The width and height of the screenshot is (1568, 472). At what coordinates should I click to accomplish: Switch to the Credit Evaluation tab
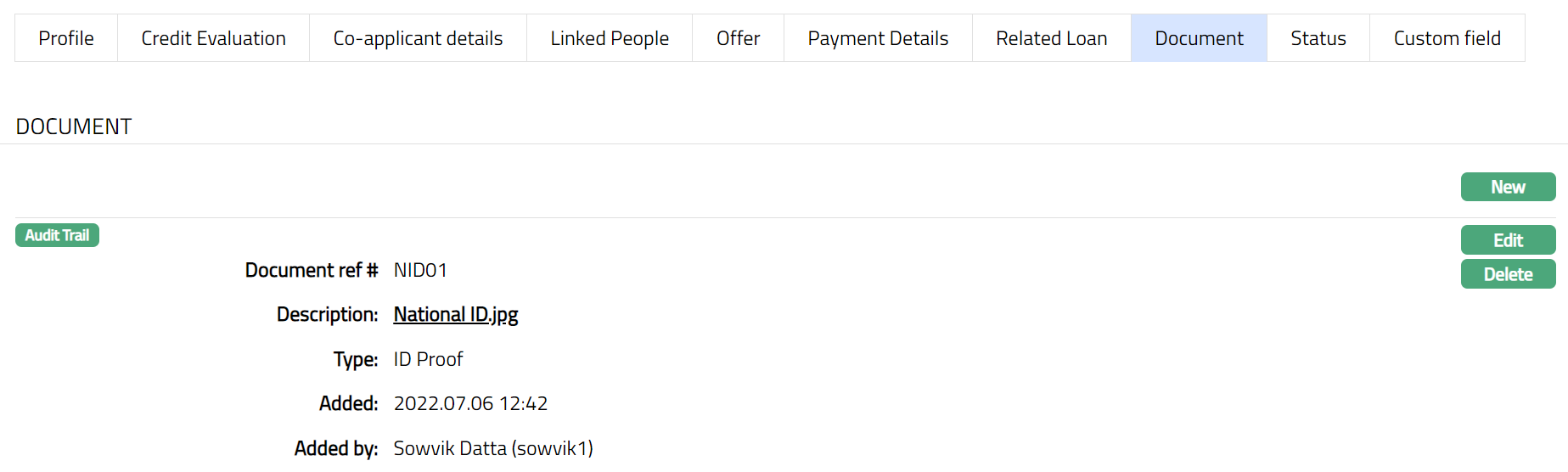[213, 38]
